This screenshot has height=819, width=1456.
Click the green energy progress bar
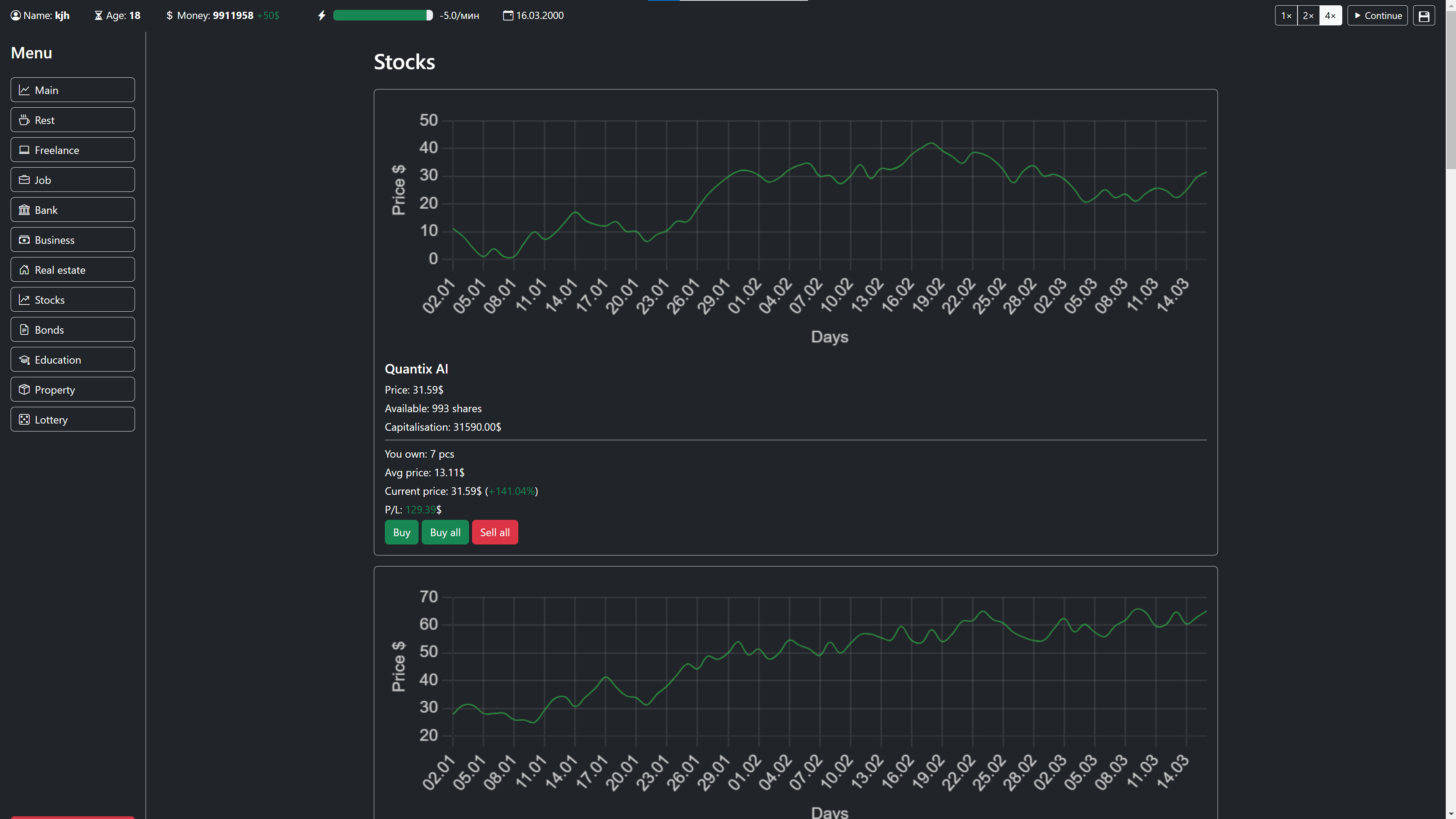383,16
